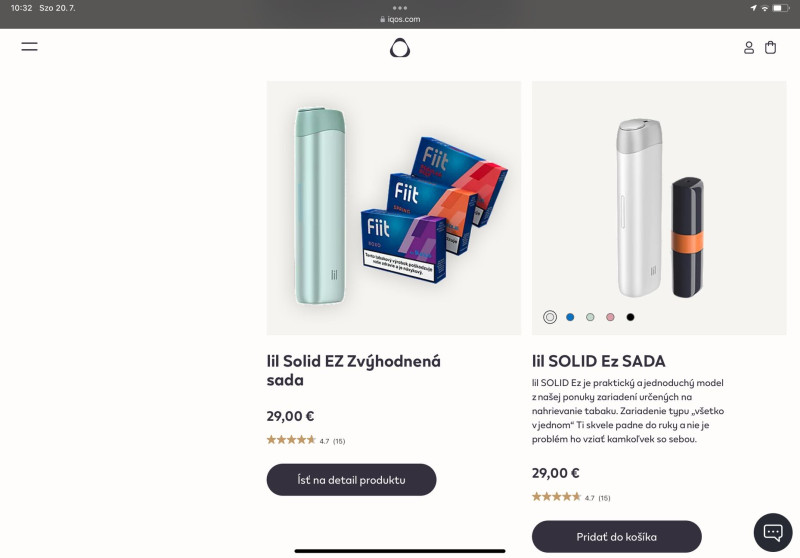Select the blue color swatch

[x=570, y=317]
